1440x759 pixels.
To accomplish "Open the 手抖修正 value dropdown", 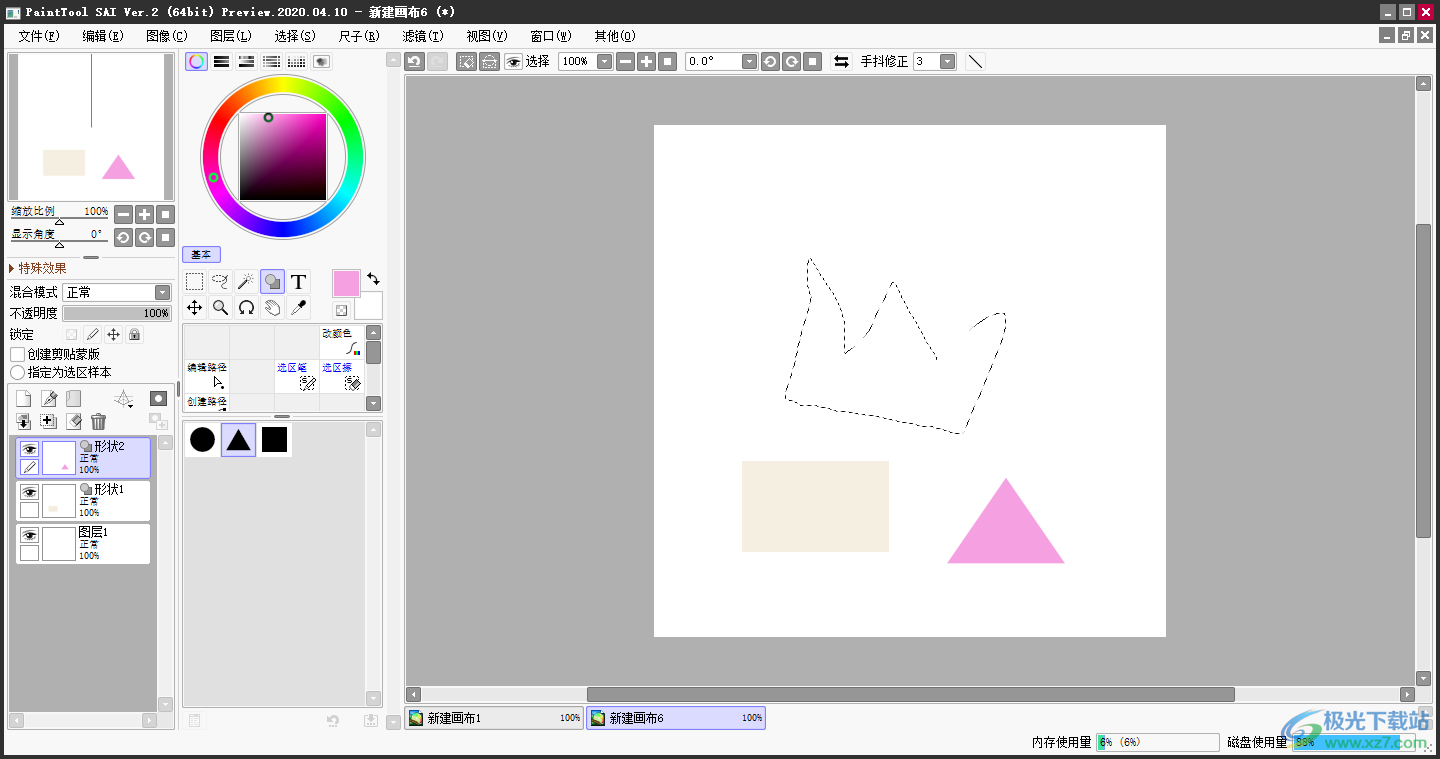I will 947,61.
